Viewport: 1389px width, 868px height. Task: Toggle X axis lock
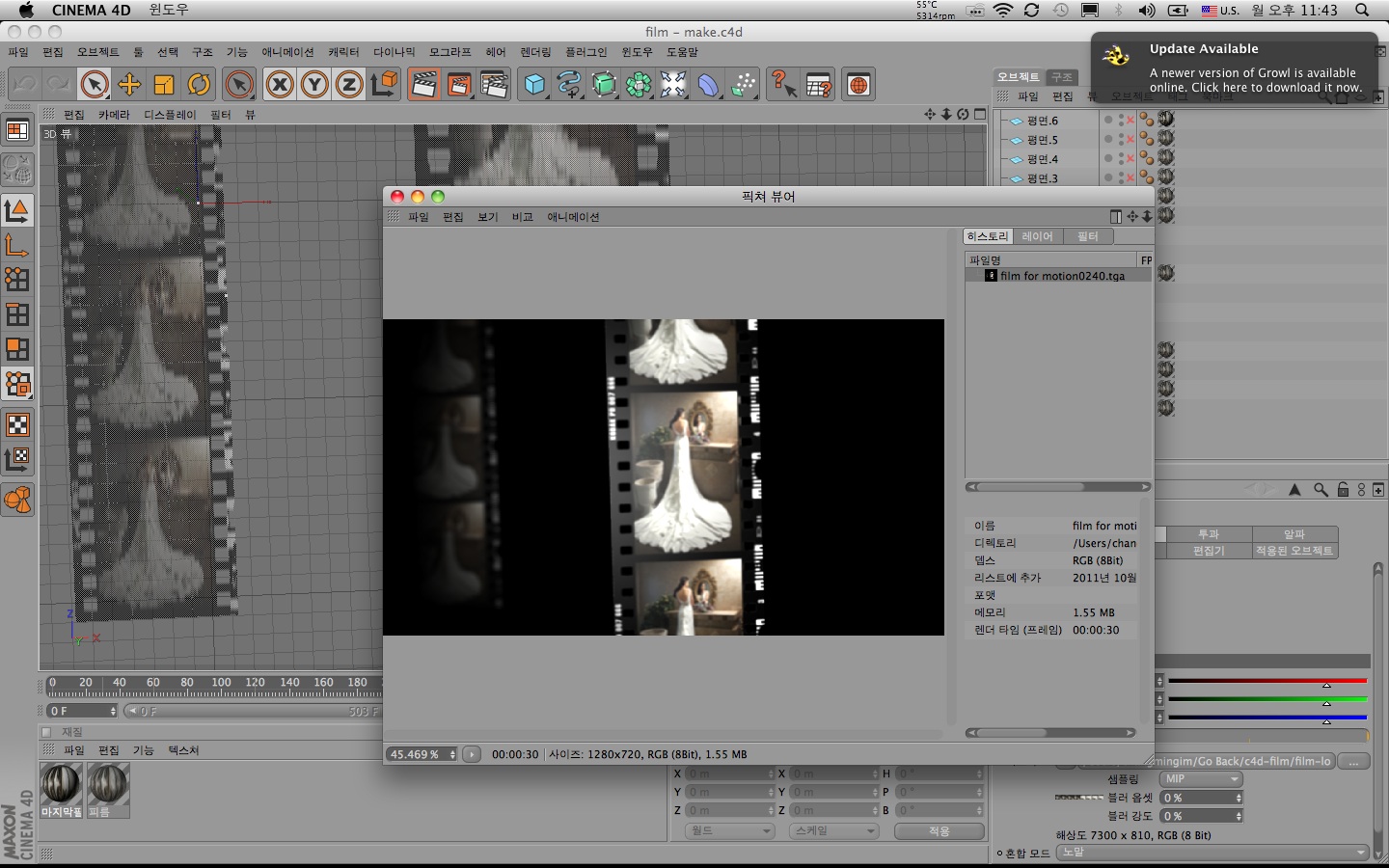click(x=280, y=85)
